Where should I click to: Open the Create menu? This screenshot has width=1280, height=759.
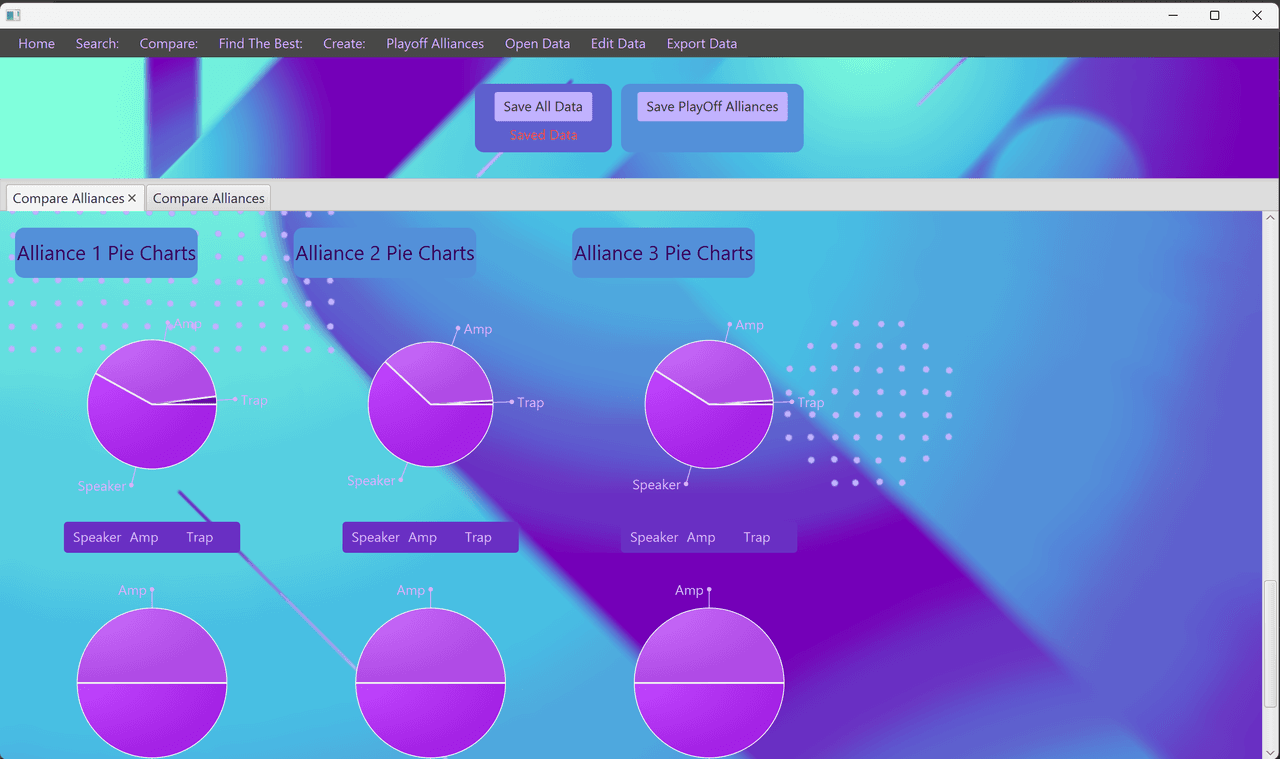click(x=344, y=44)
